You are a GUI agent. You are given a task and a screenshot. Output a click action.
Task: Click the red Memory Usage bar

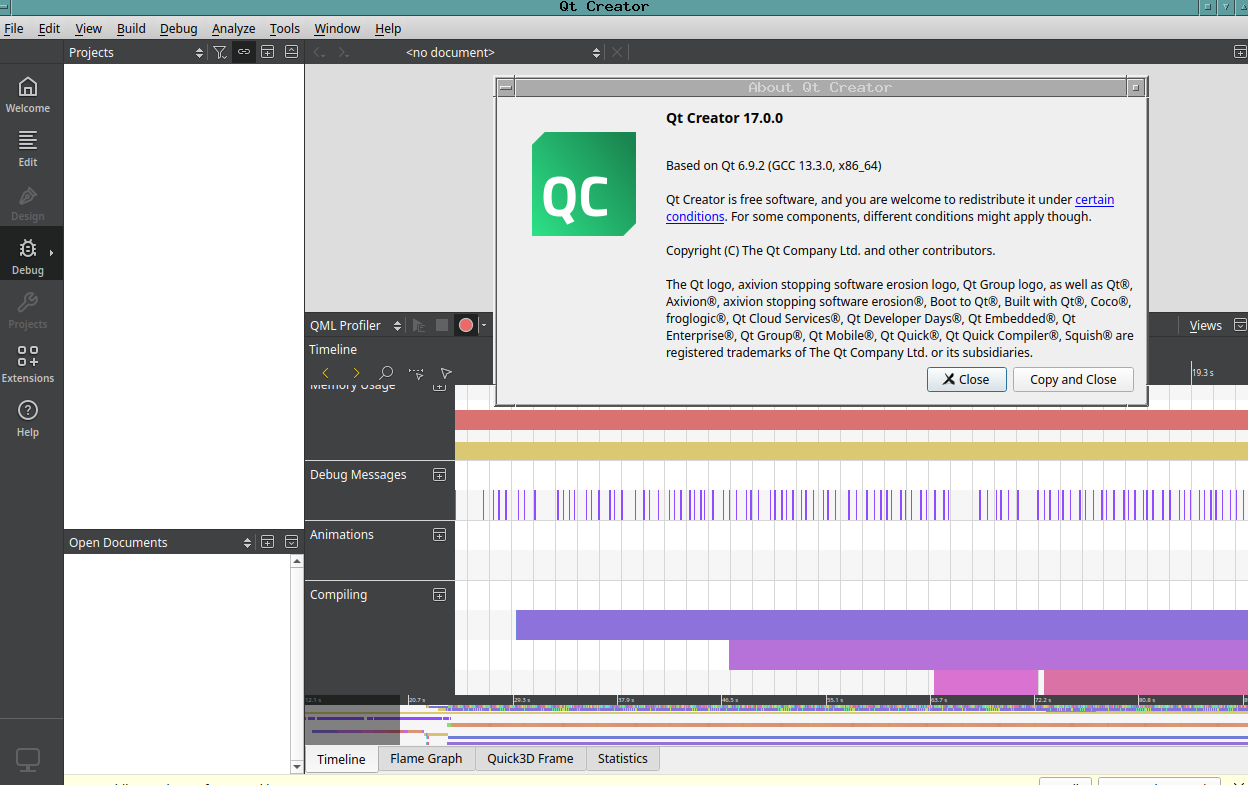pos(851,420)
